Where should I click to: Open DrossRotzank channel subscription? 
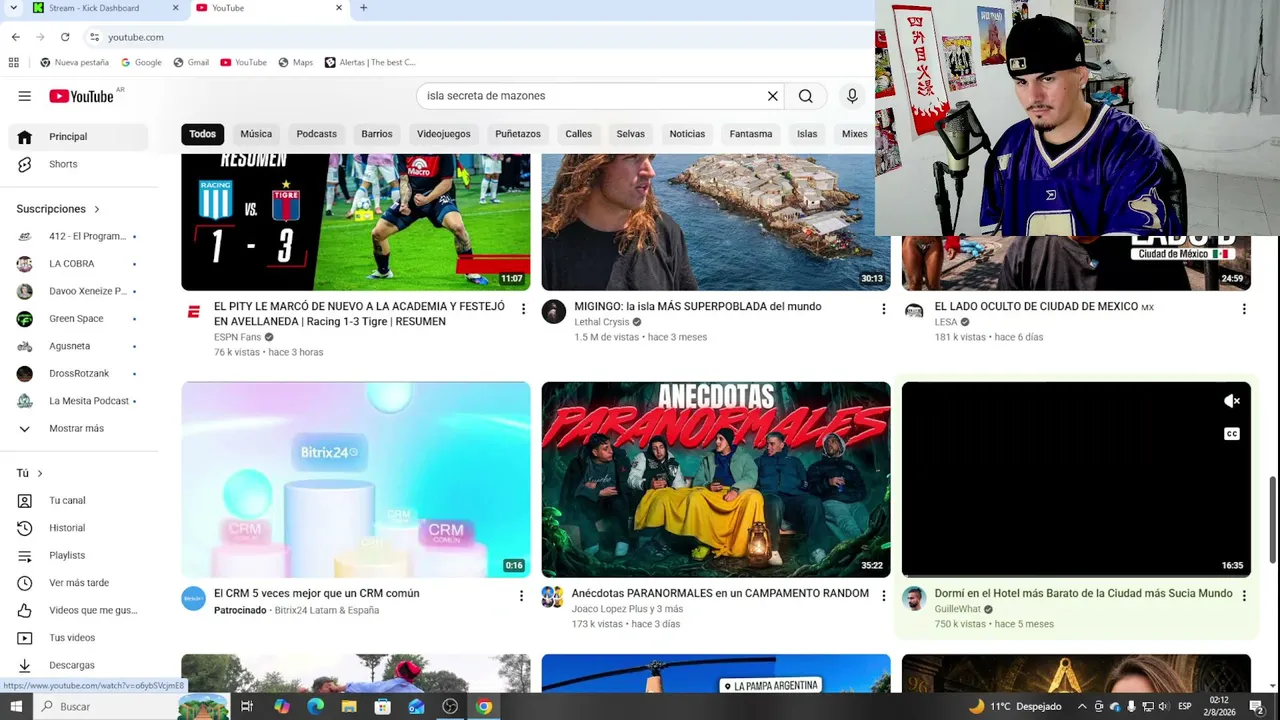(x=79, y=373)
